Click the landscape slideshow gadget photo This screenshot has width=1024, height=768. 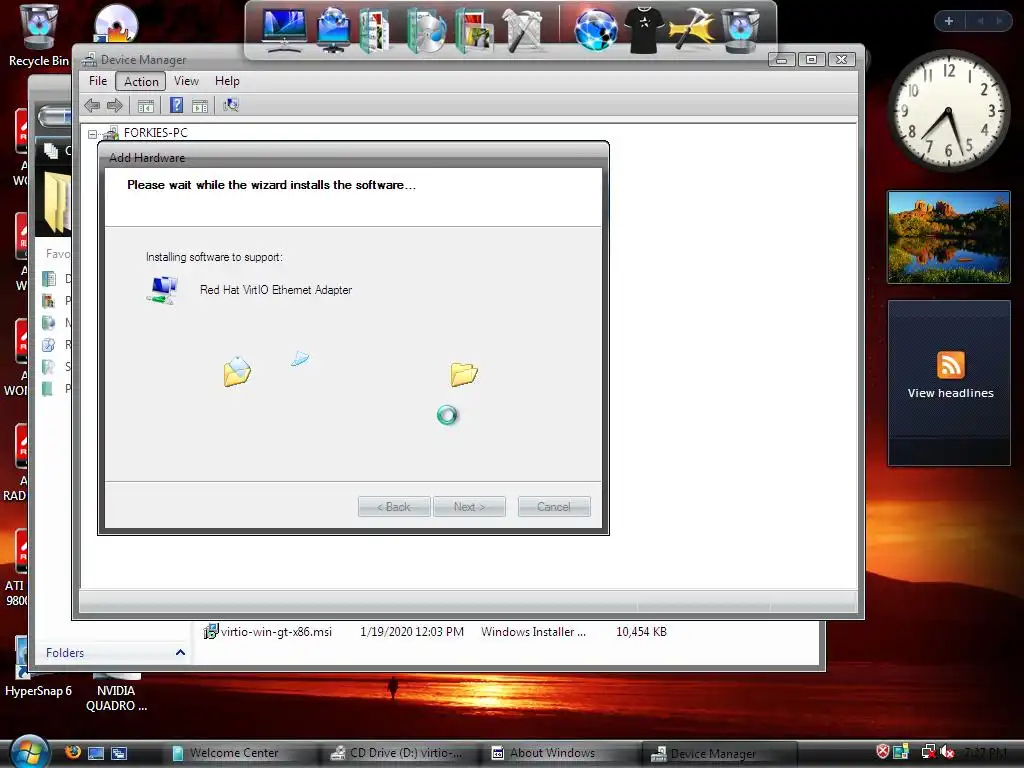(x=949, y=237)
